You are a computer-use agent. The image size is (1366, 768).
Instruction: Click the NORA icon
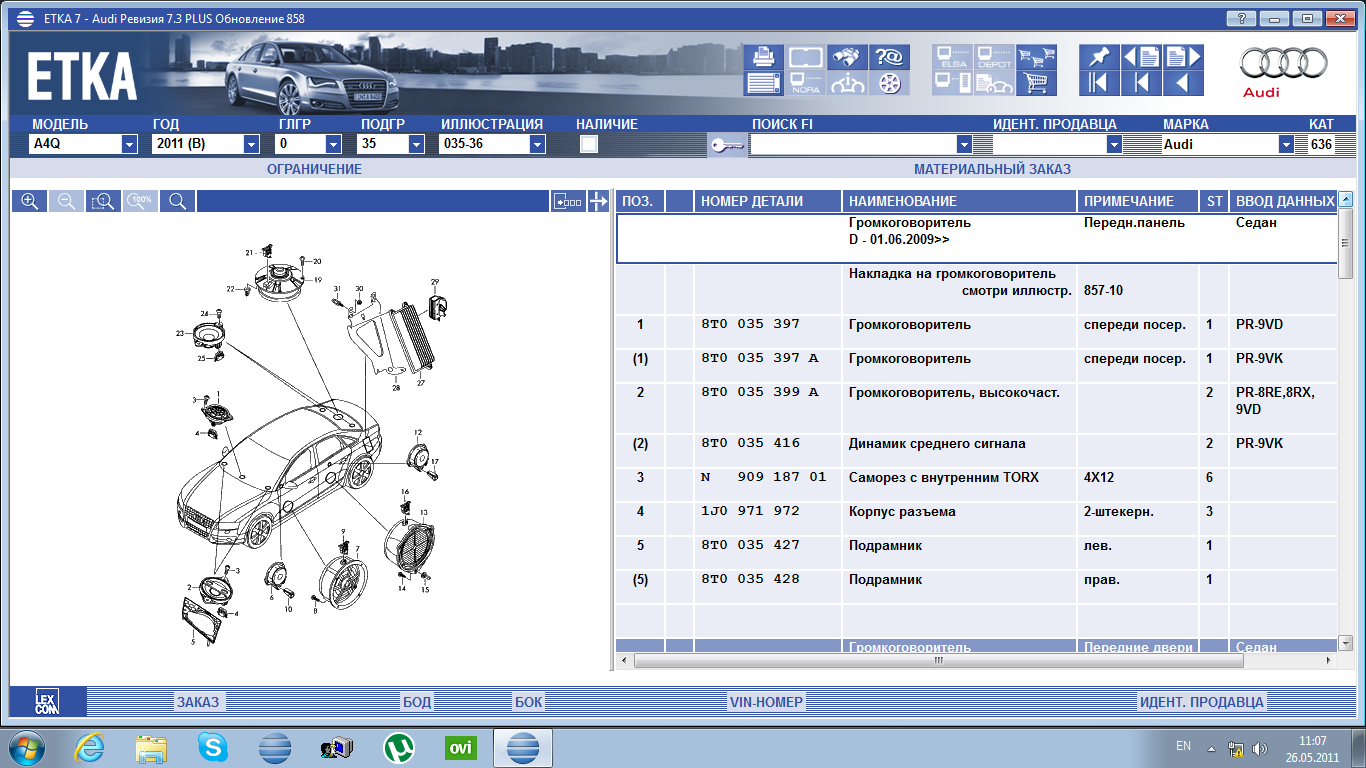806,83
